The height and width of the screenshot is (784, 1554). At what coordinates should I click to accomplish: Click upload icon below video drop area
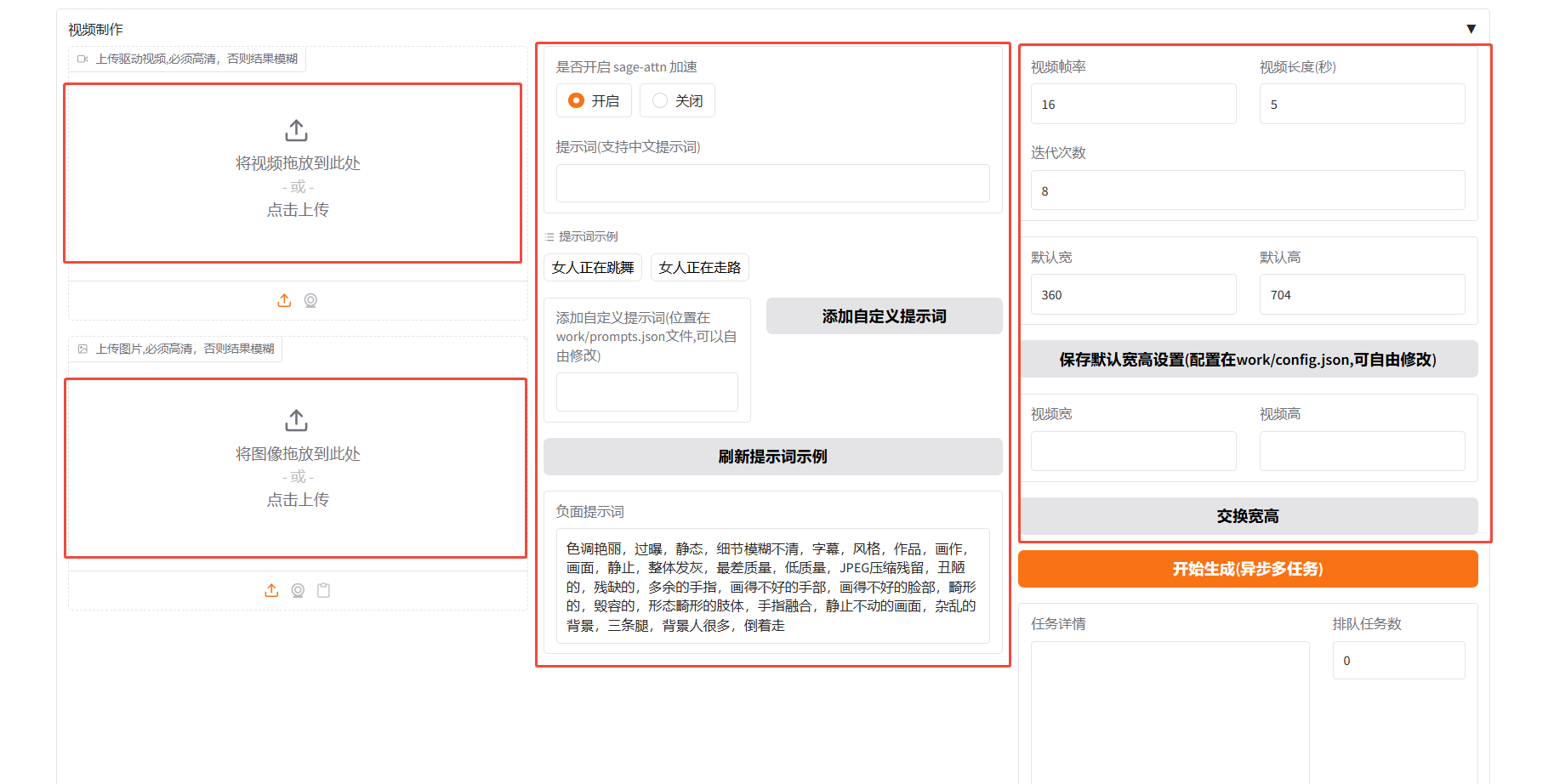click(x=284, y=300)
